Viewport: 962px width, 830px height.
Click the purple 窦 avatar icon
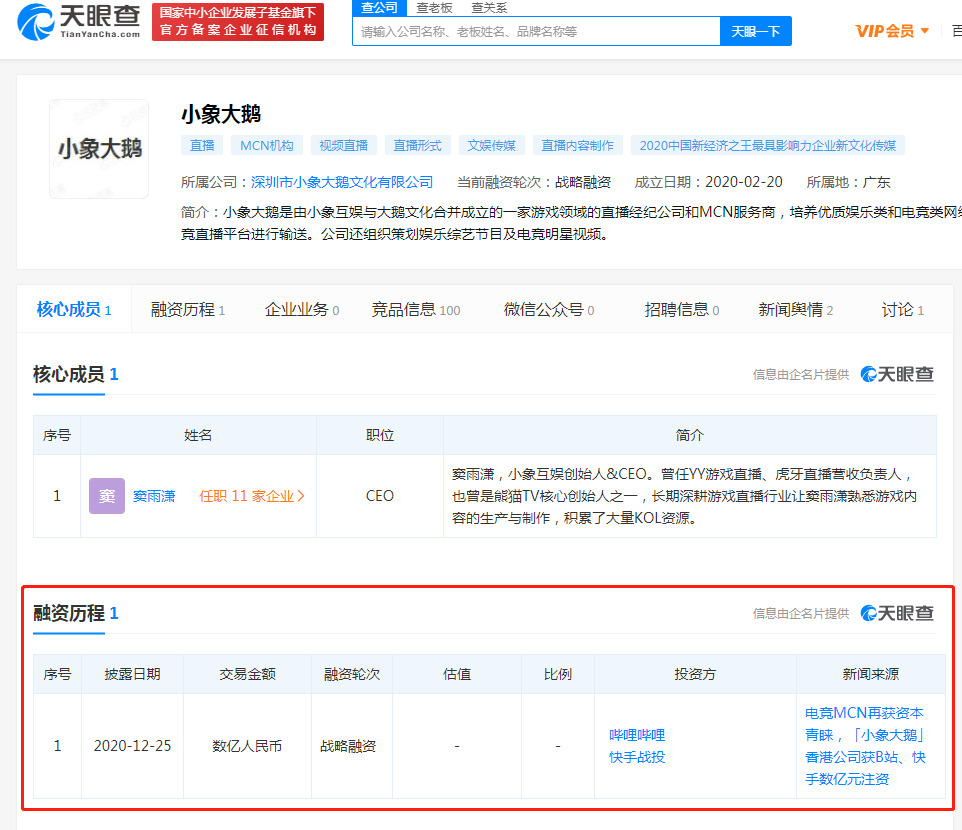coord(107,496)
